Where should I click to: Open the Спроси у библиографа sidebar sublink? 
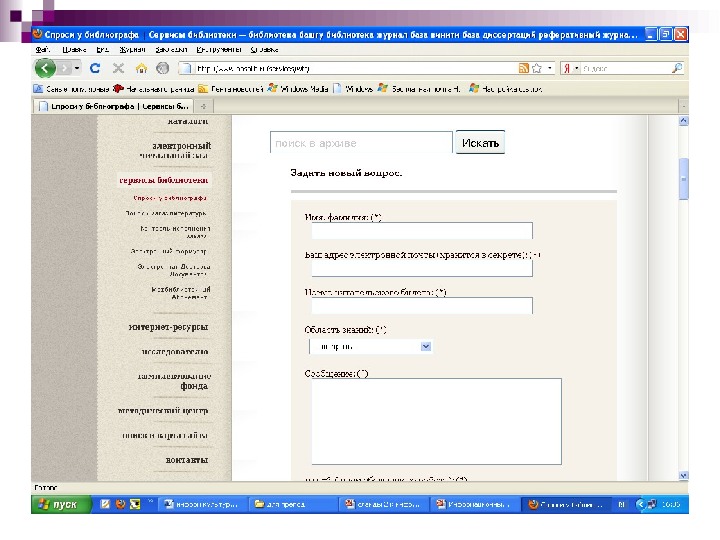pos(169,198)
